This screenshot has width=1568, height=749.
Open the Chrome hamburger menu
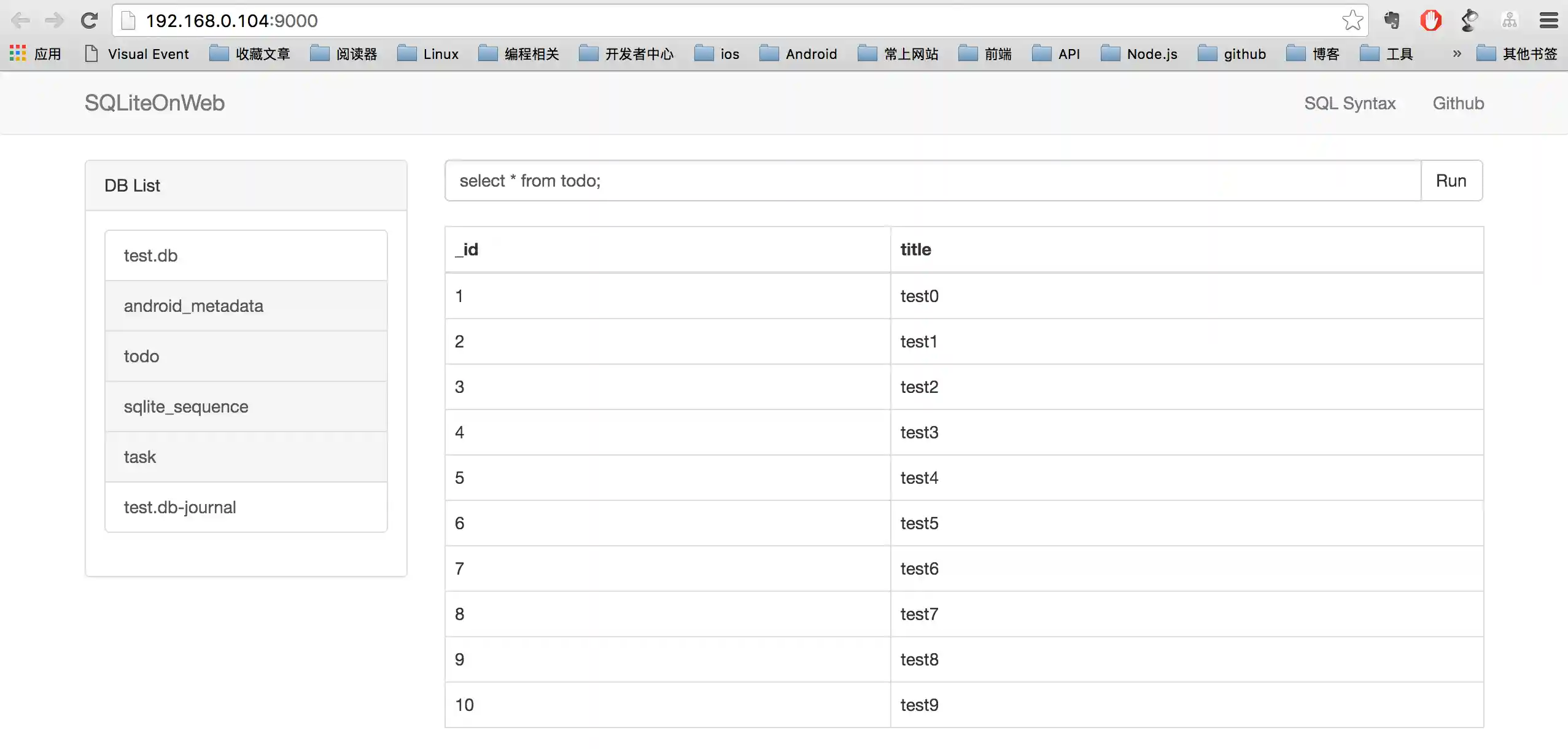(1548, 21)
